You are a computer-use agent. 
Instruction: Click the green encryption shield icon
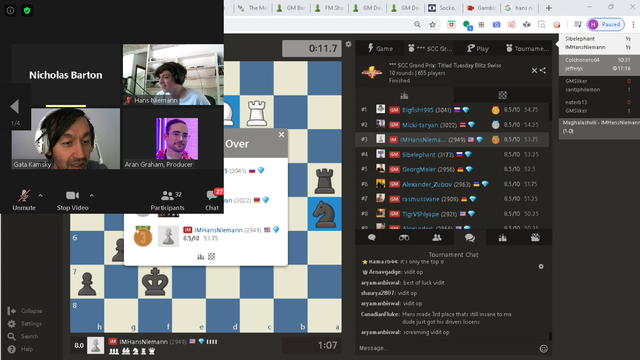click(27, 10)
